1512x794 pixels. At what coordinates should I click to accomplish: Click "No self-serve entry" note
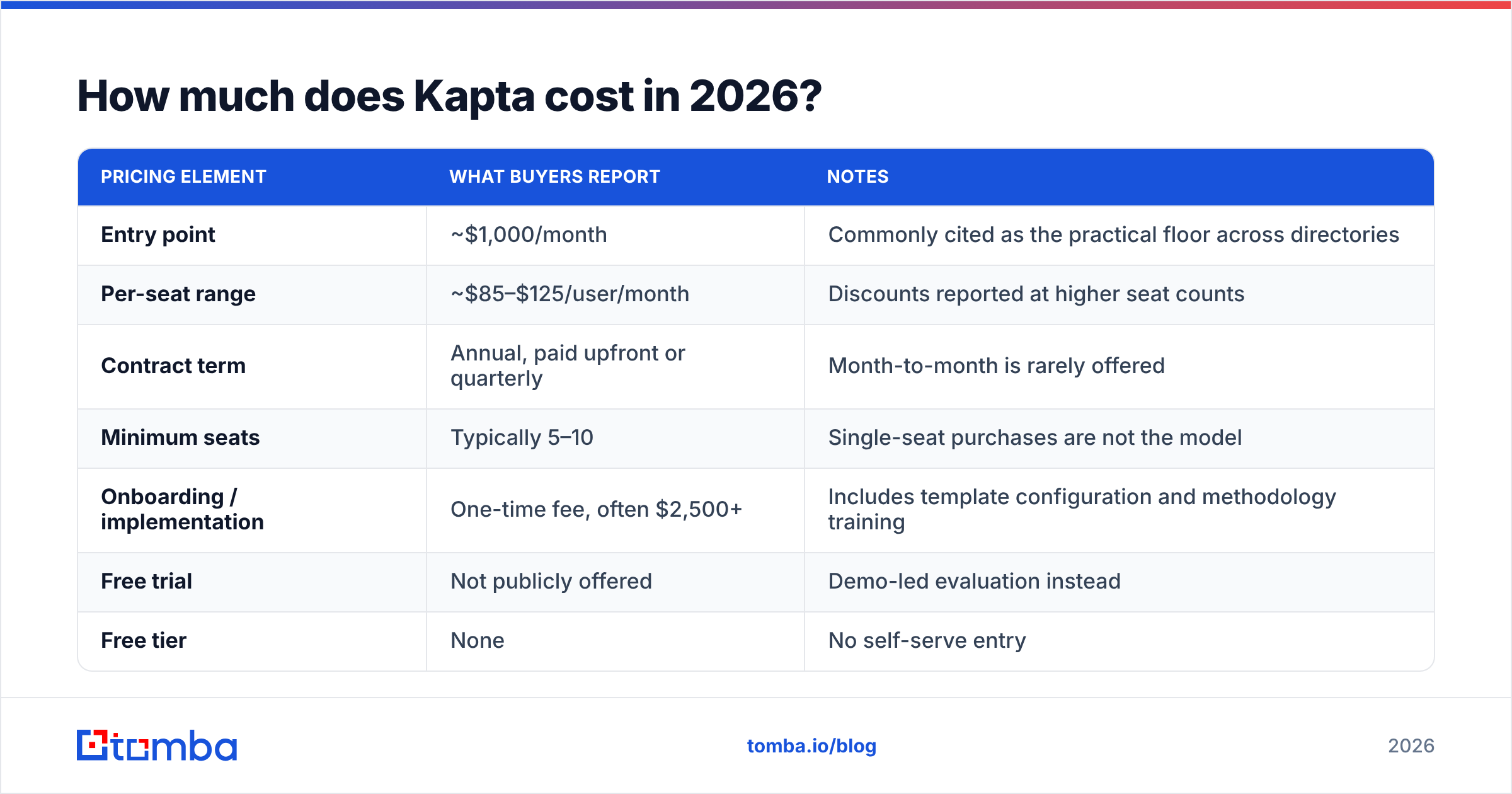coord(927,641)
